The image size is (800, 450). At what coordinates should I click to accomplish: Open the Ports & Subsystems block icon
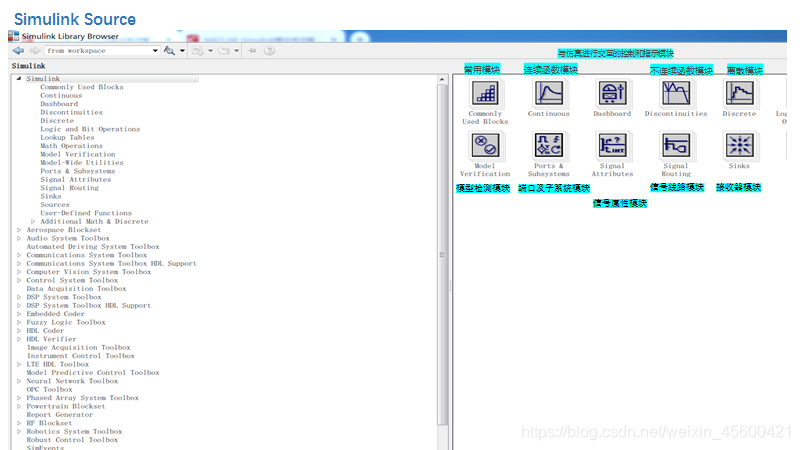(x=548, y=145)
